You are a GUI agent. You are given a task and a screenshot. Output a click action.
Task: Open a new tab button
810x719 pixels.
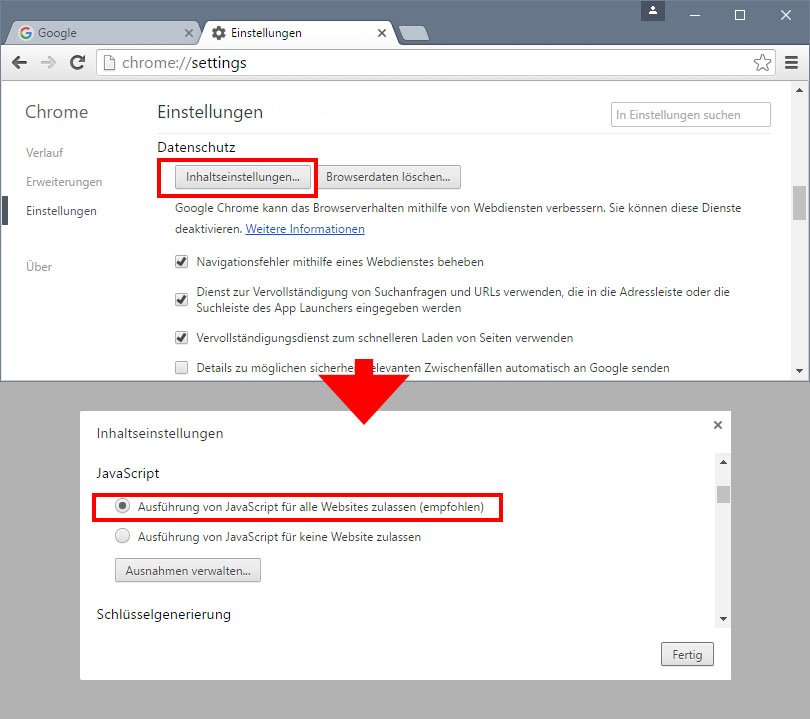click(x=413, y=34)
